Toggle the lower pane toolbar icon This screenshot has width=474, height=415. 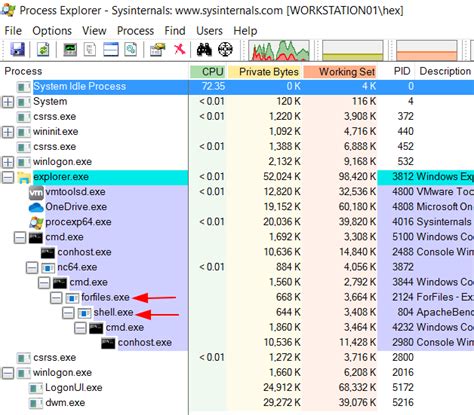(x=111, y=49)
